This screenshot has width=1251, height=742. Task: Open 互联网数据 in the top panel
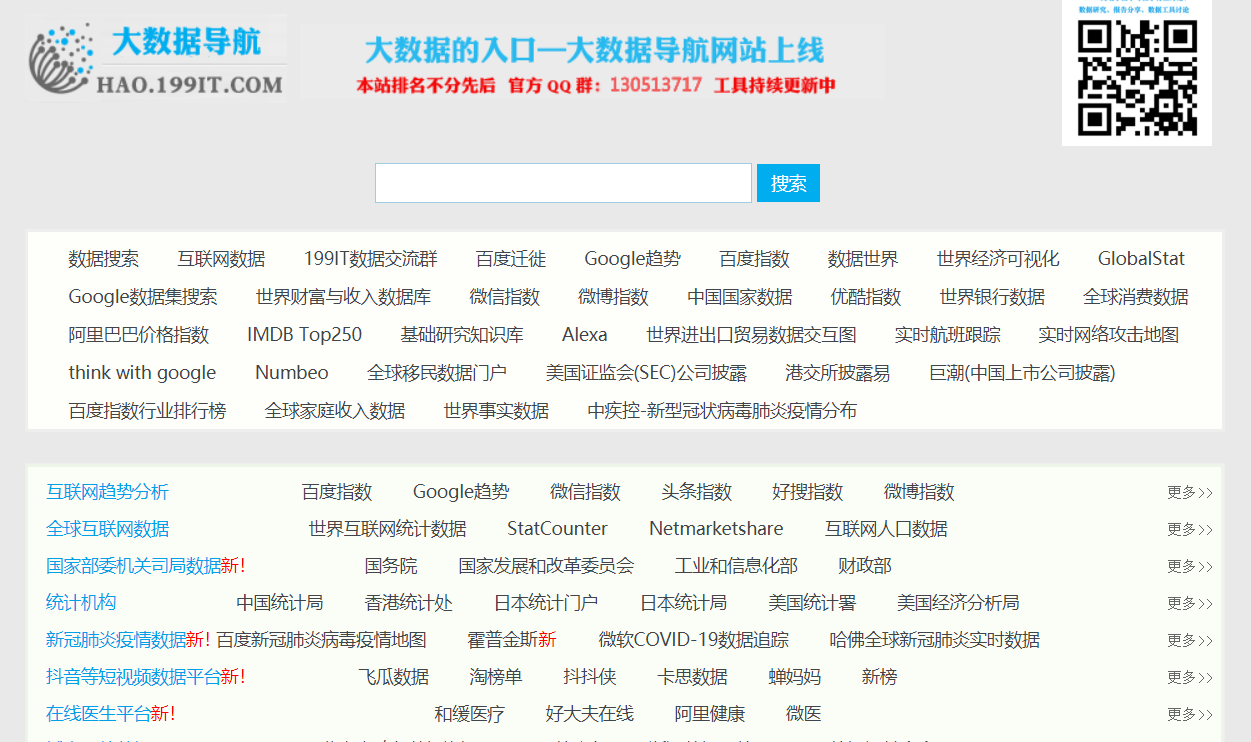(222, 259)
